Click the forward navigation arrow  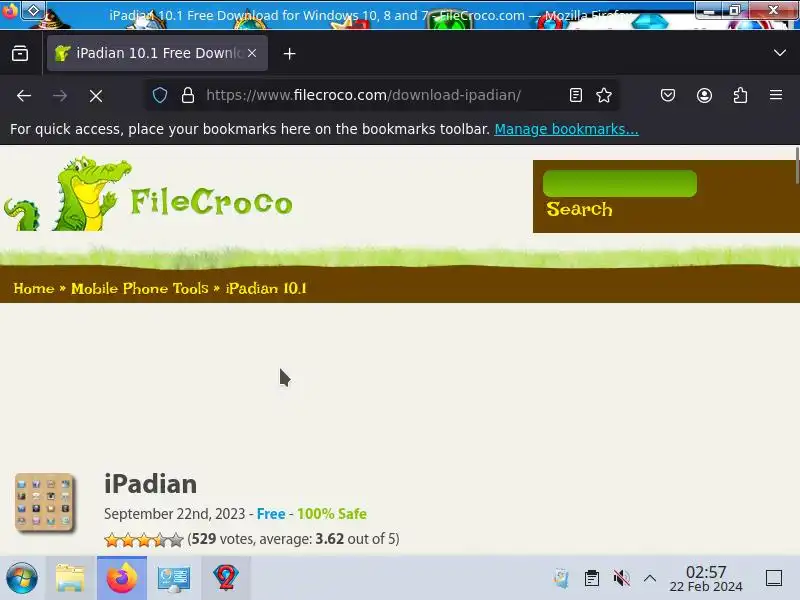tap(60, 95)
